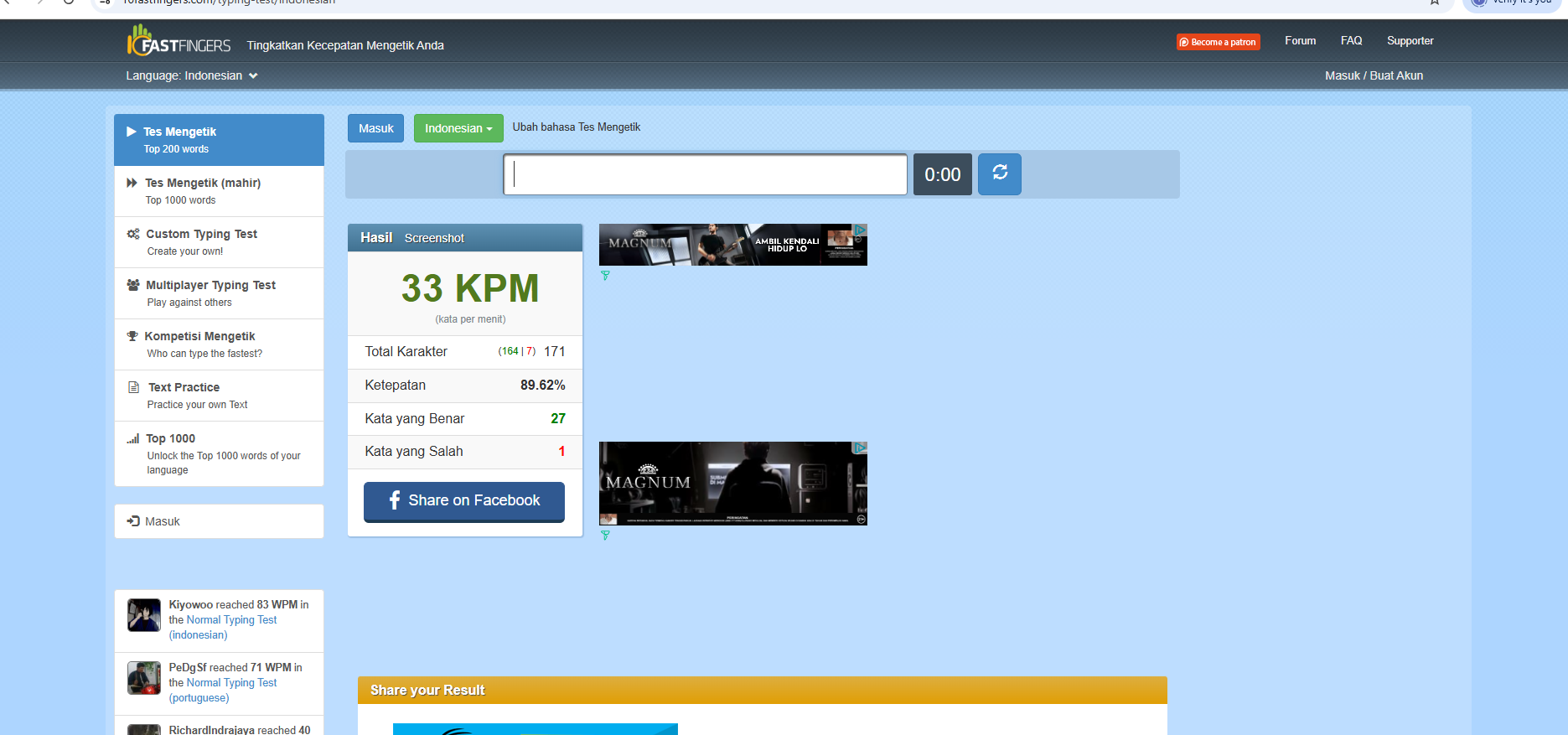The width and height of the screenshot is (1568, 735).
Task: Click the play icon beside Tes Mengetik
Action: [x=132, y=132]
